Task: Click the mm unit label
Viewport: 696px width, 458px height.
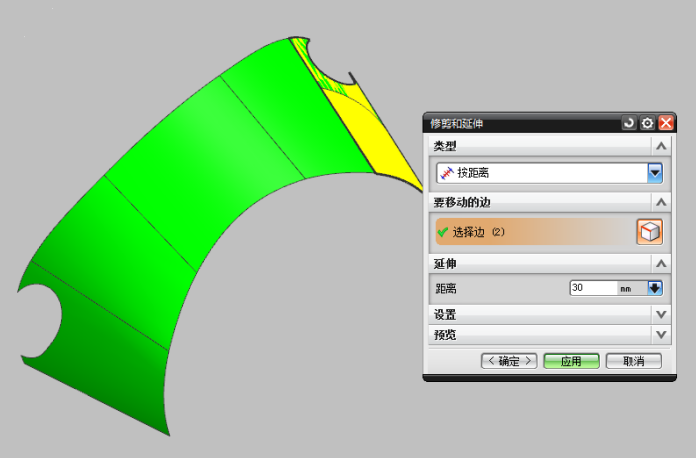Action: point(626,289)
